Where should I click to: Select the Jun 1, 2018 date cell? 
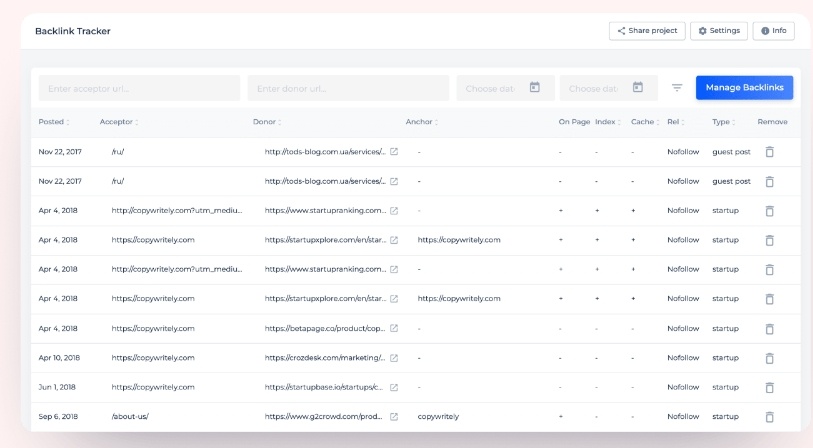coord(57,387)
